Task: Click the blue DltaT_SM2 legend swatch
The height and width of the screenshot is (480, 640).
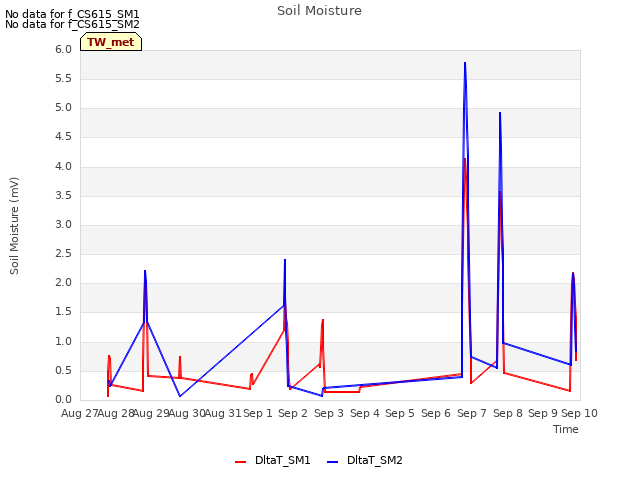Action: pyautogui.click(x=333, y=462)
